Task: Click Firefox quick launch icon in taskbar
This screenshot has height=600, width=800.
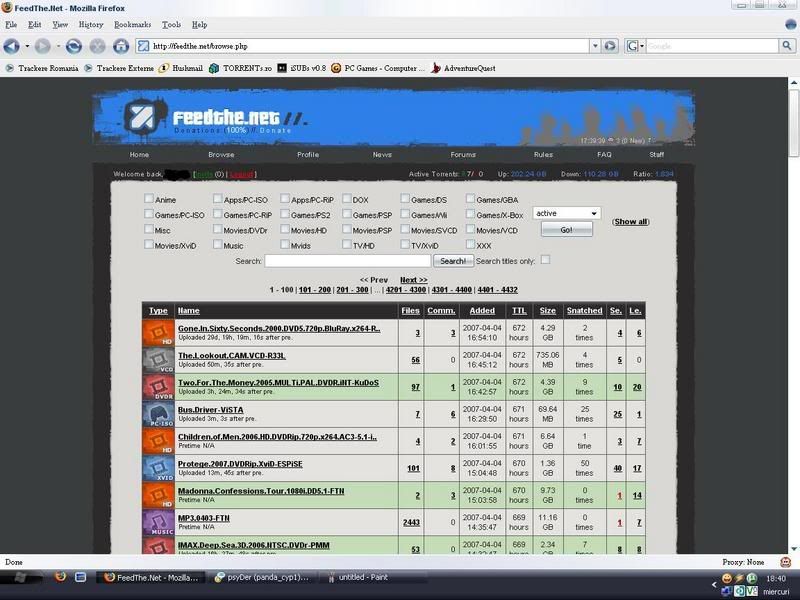Action: [60, 577]
